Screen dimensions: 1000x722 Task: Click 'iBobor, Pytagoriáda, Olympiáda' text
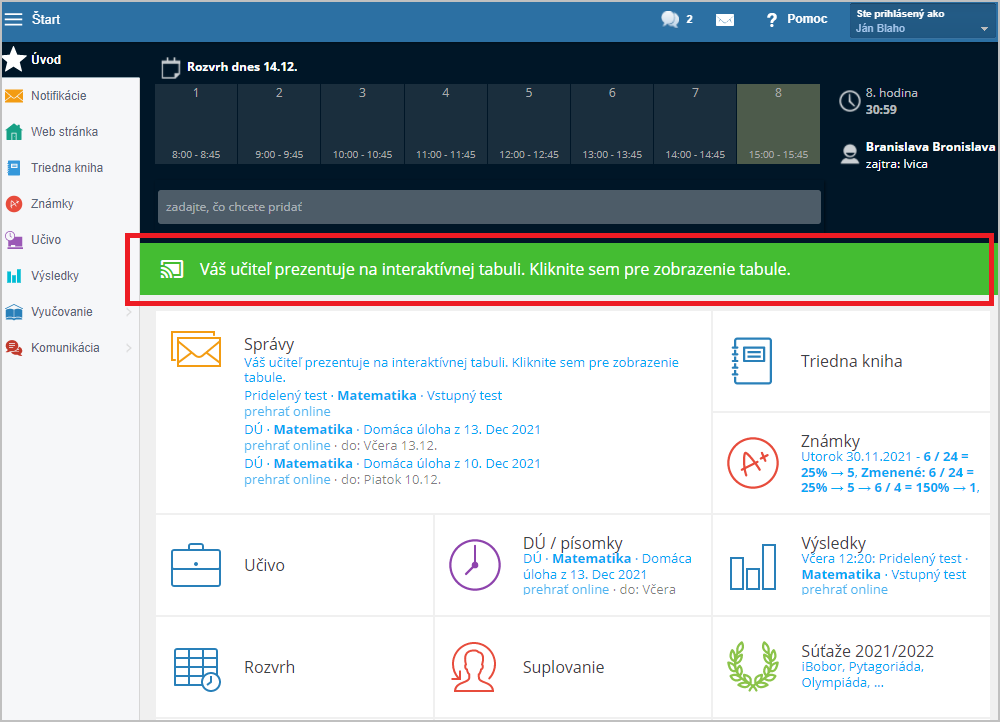click(x=862, y=675)
